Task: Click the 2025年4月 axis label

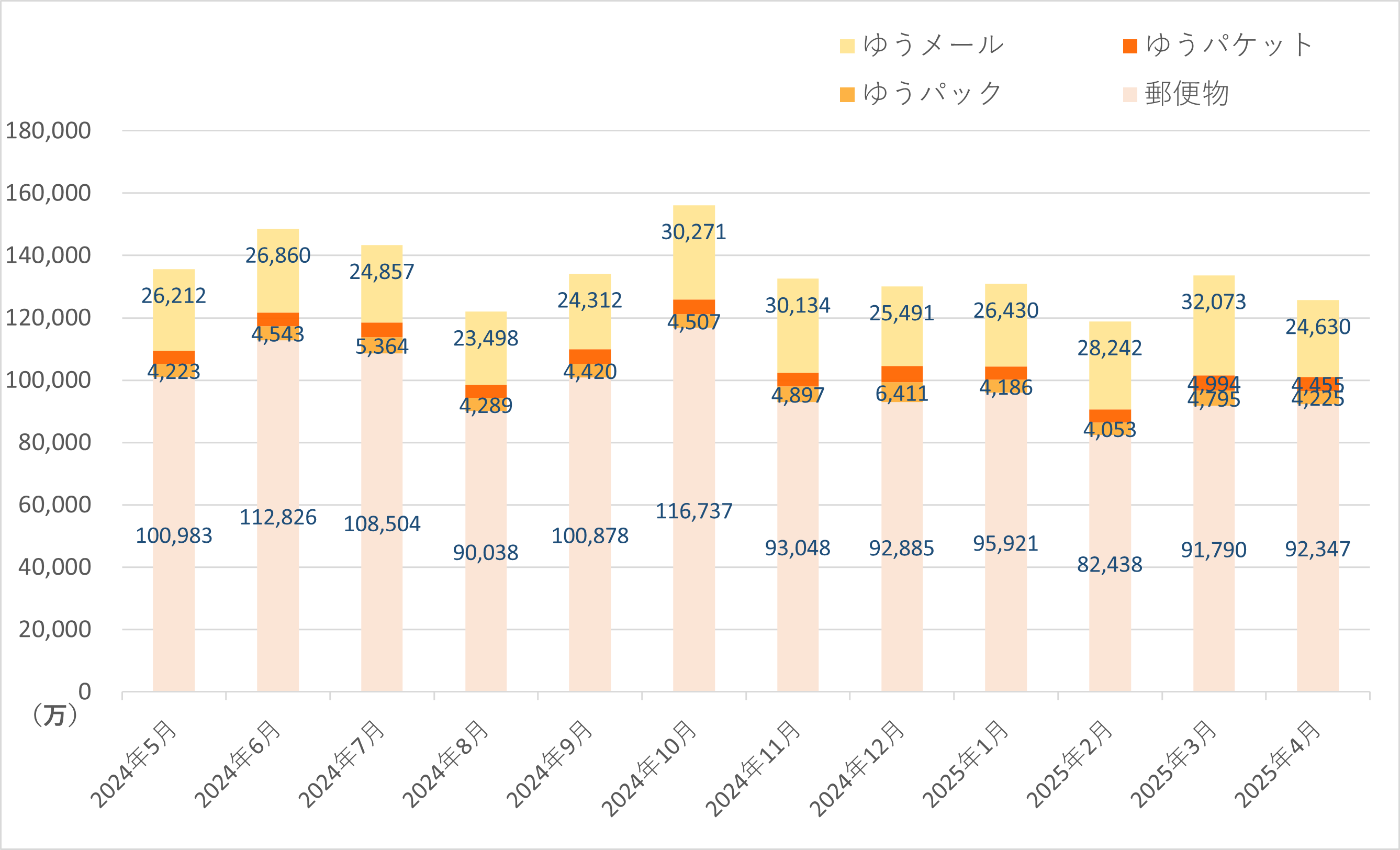Action: pos(1279,764)
